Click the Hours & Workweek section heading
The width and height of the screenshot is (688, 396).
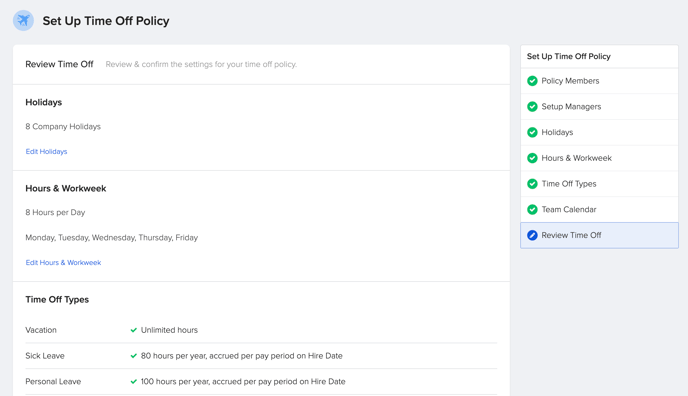tap(65, 188)
